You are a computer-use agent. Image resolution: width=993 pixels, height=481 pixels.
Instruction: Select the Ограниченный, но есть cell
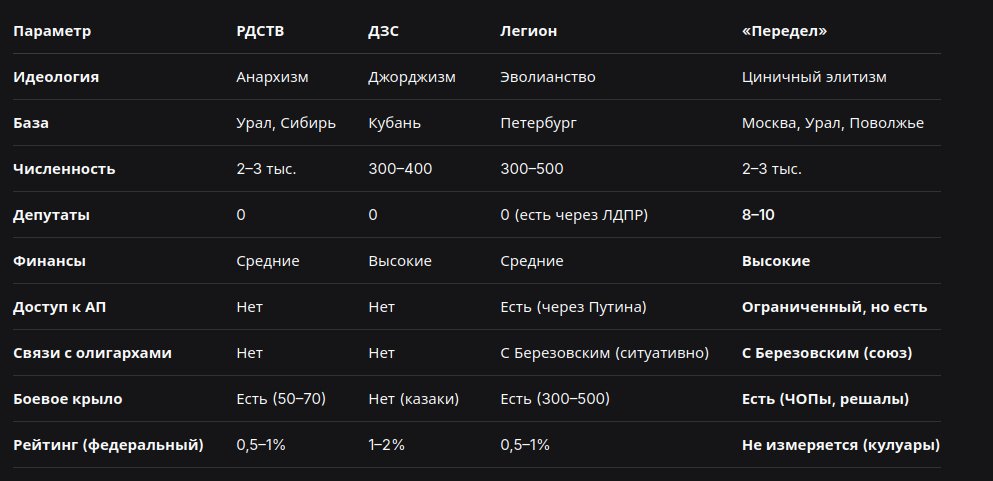[834, 307]
